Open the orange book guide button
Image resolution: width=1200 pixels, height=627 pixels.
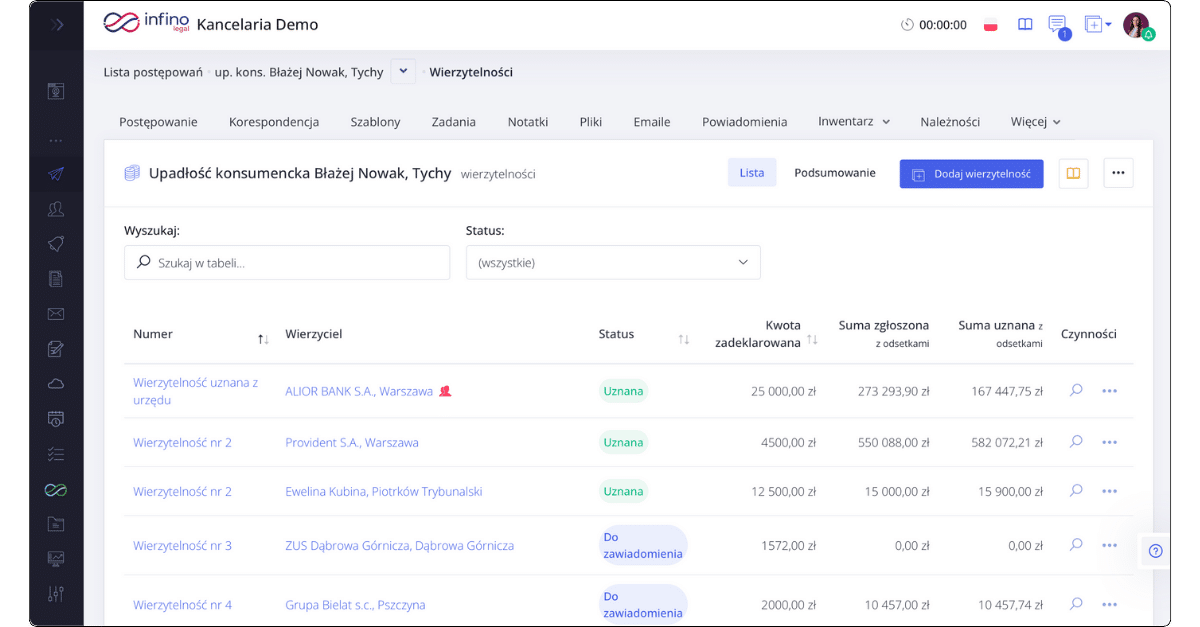click(1073, 173)
